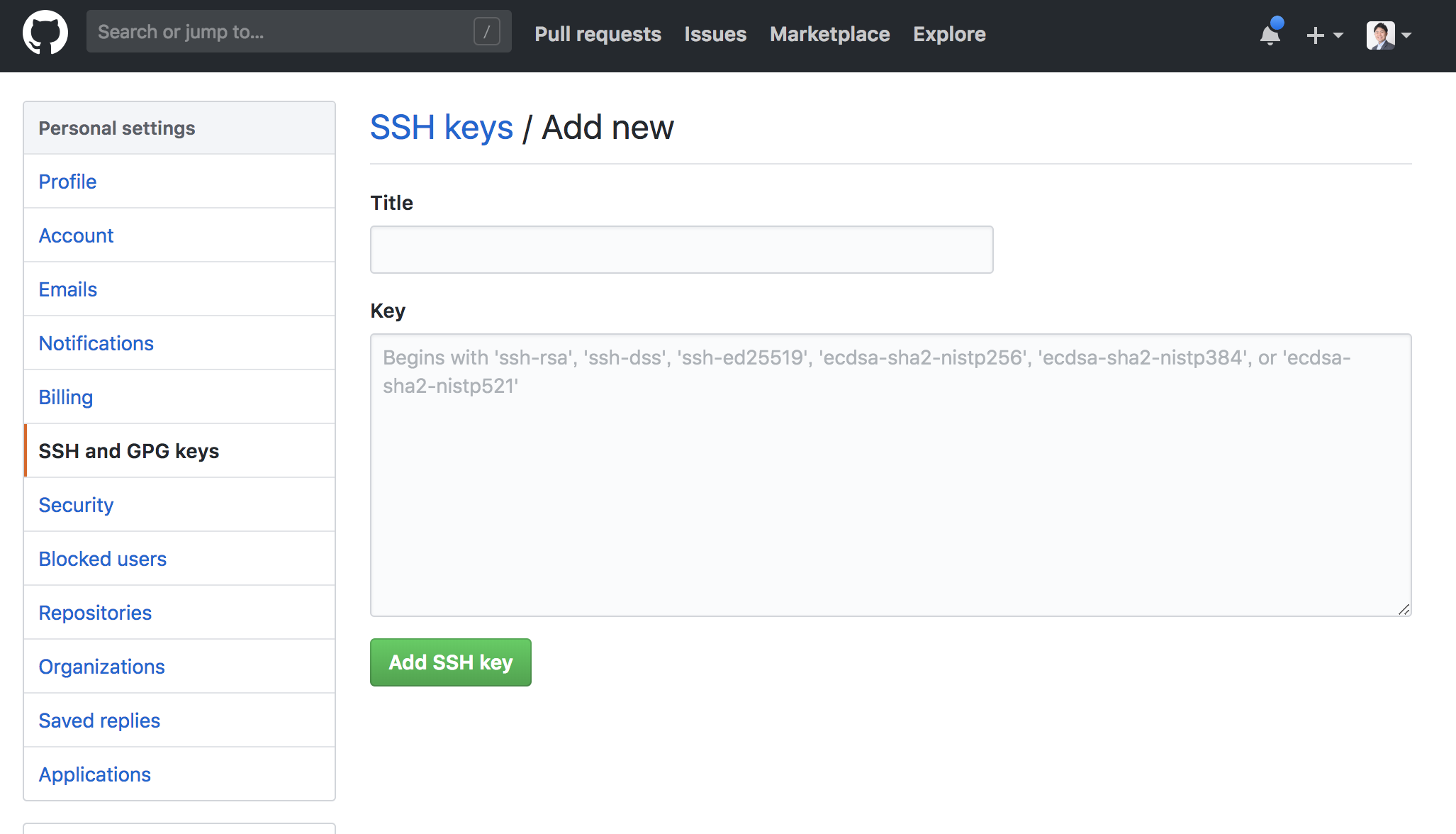This screenshot has height=834, width=1456.
Task: Open Profile settings in the sidebar
Action: [67, 182]
